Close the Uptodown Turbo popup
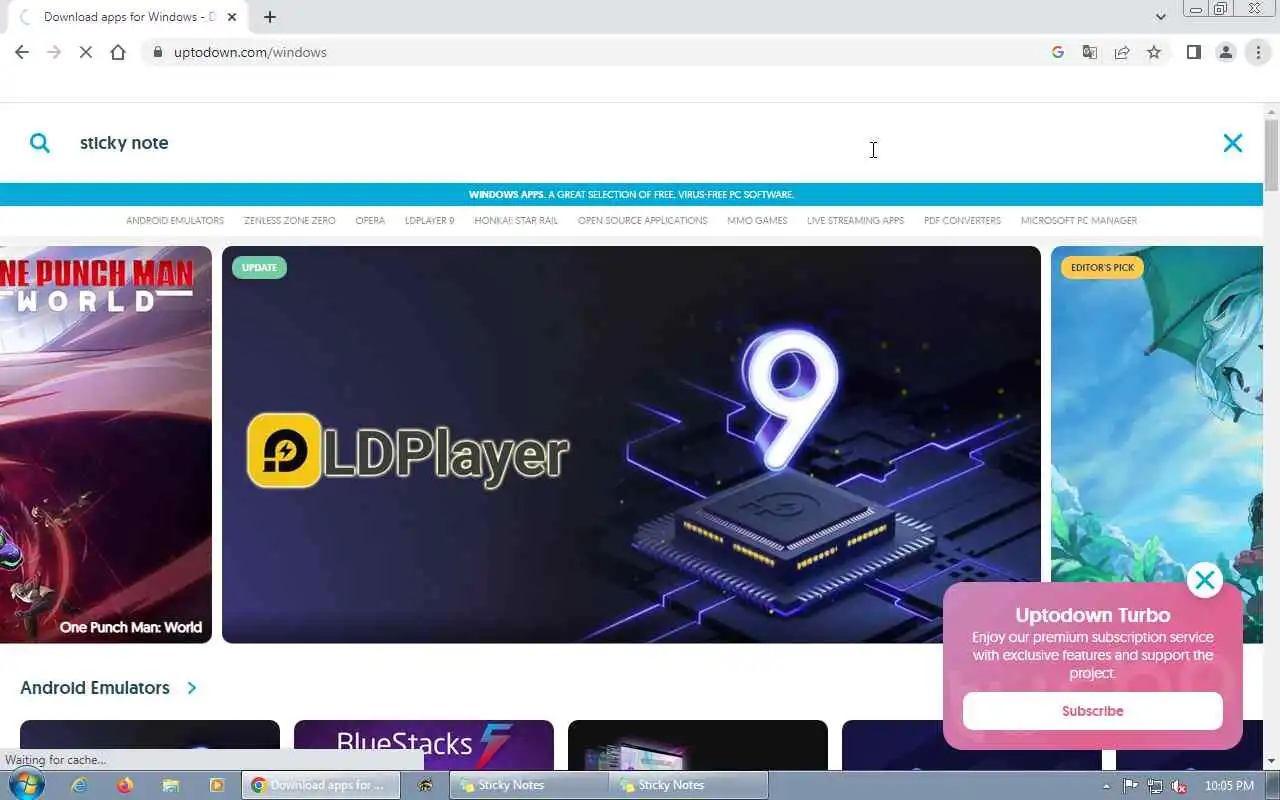 tap(1205, 580)
